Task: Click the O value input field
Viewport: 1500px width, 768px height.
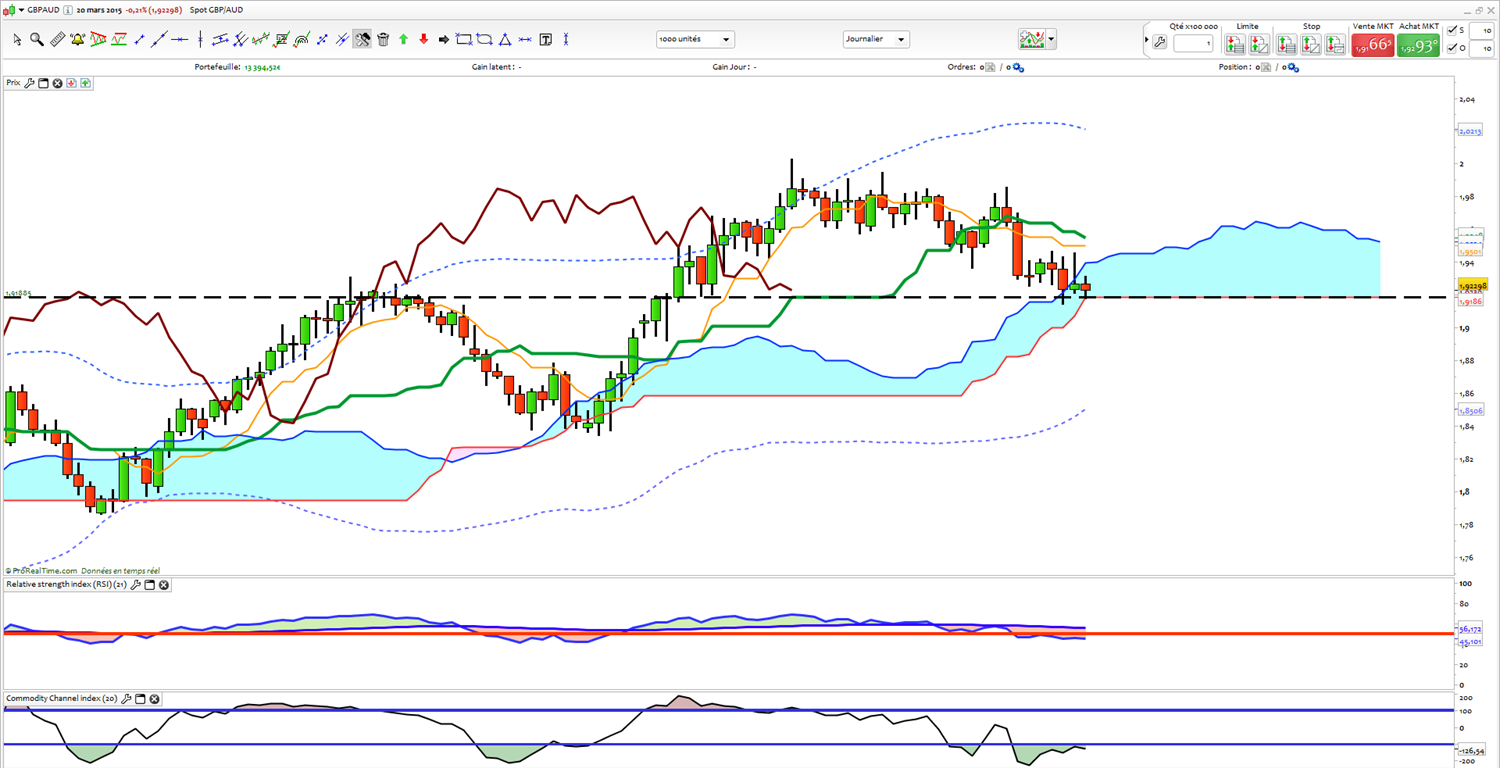Action: pyautogui.click(x=1480, y=48)
